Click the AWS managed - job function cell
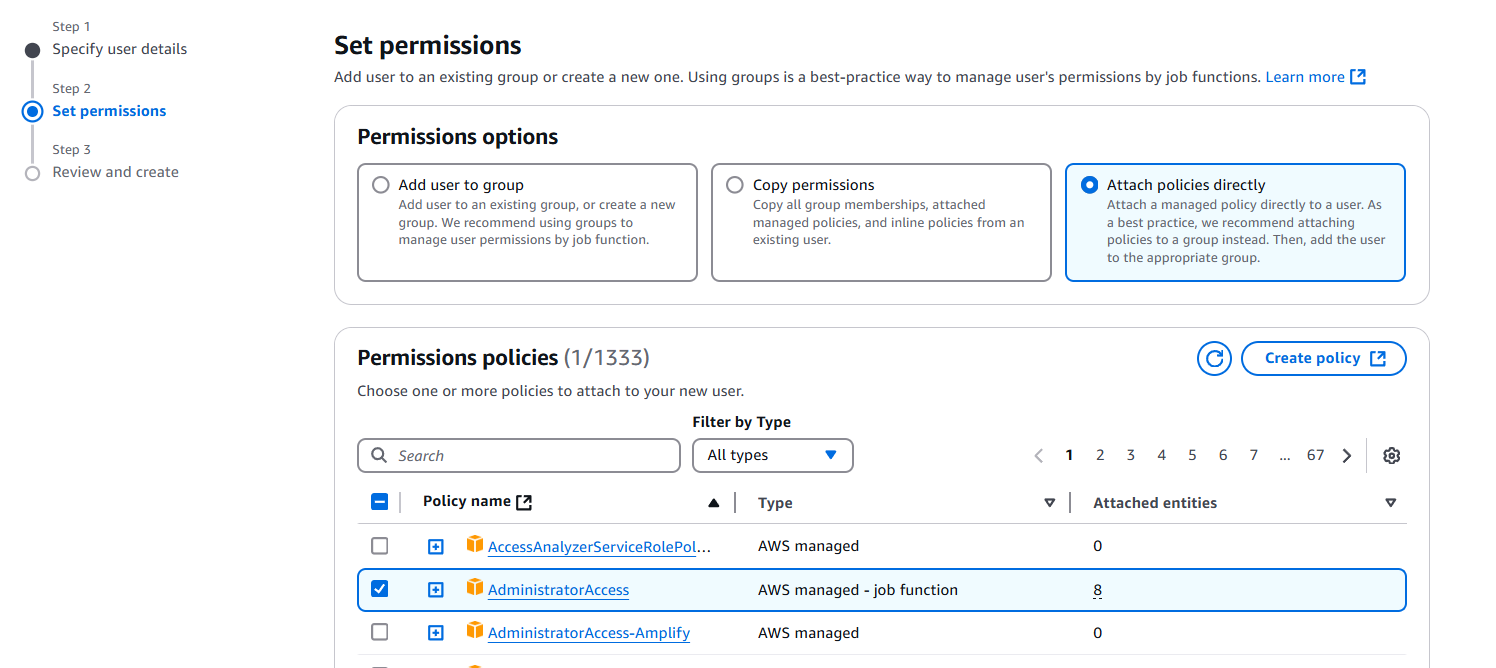This screenshot has width=1496, height=668. 858,590
